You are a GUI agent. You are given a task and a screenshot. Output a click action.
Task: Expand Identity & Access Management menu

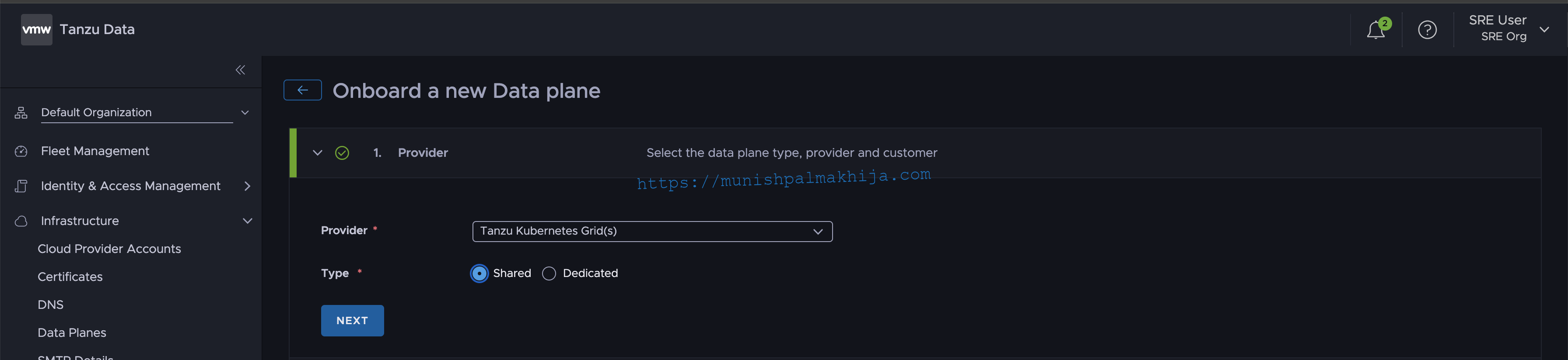click(x=133, y=187)
